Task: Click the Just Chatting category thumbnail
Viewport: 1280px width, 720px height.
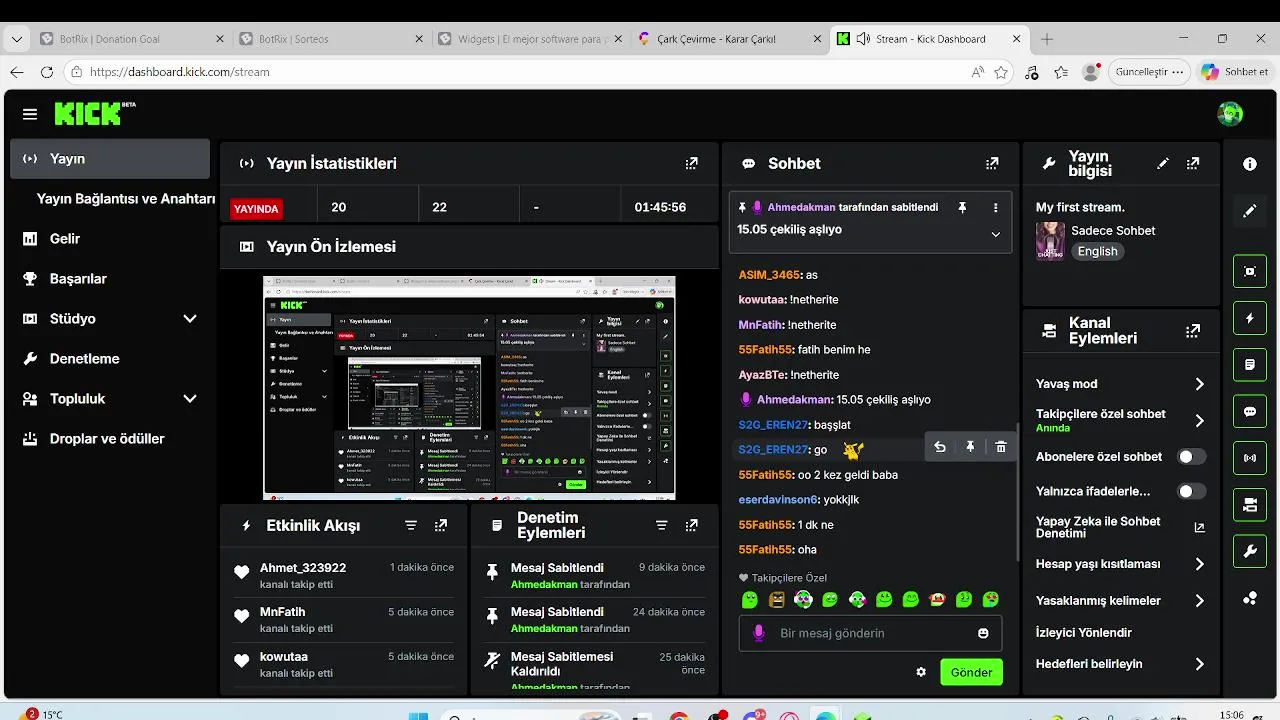Action: (x=1050, y=241)
